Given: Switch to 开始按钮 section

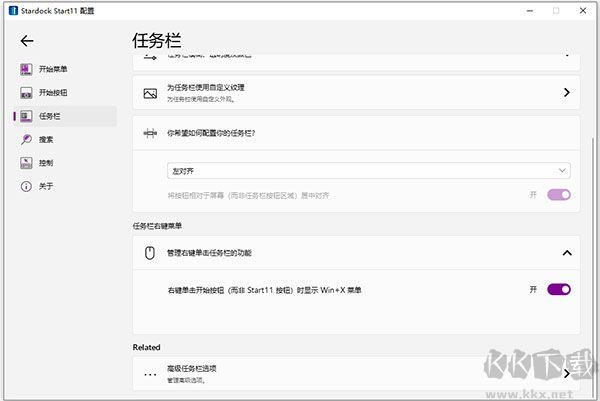Looking at the screenshot, I should click(53, 93).
